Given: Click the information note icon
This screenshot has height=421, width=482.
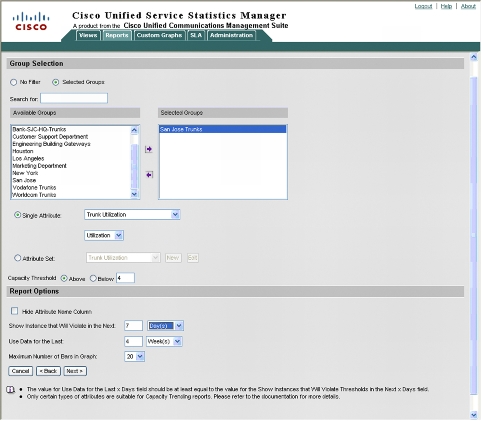Looking at the screenshot, I should point(11,389).
